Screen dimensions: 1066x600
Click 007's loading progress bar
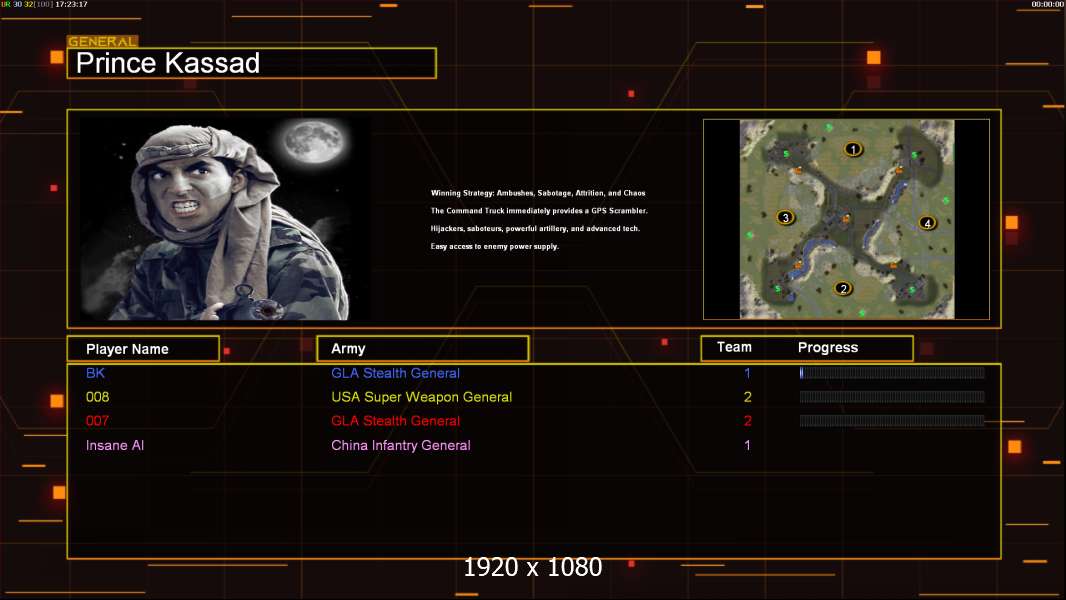(892, 421)
